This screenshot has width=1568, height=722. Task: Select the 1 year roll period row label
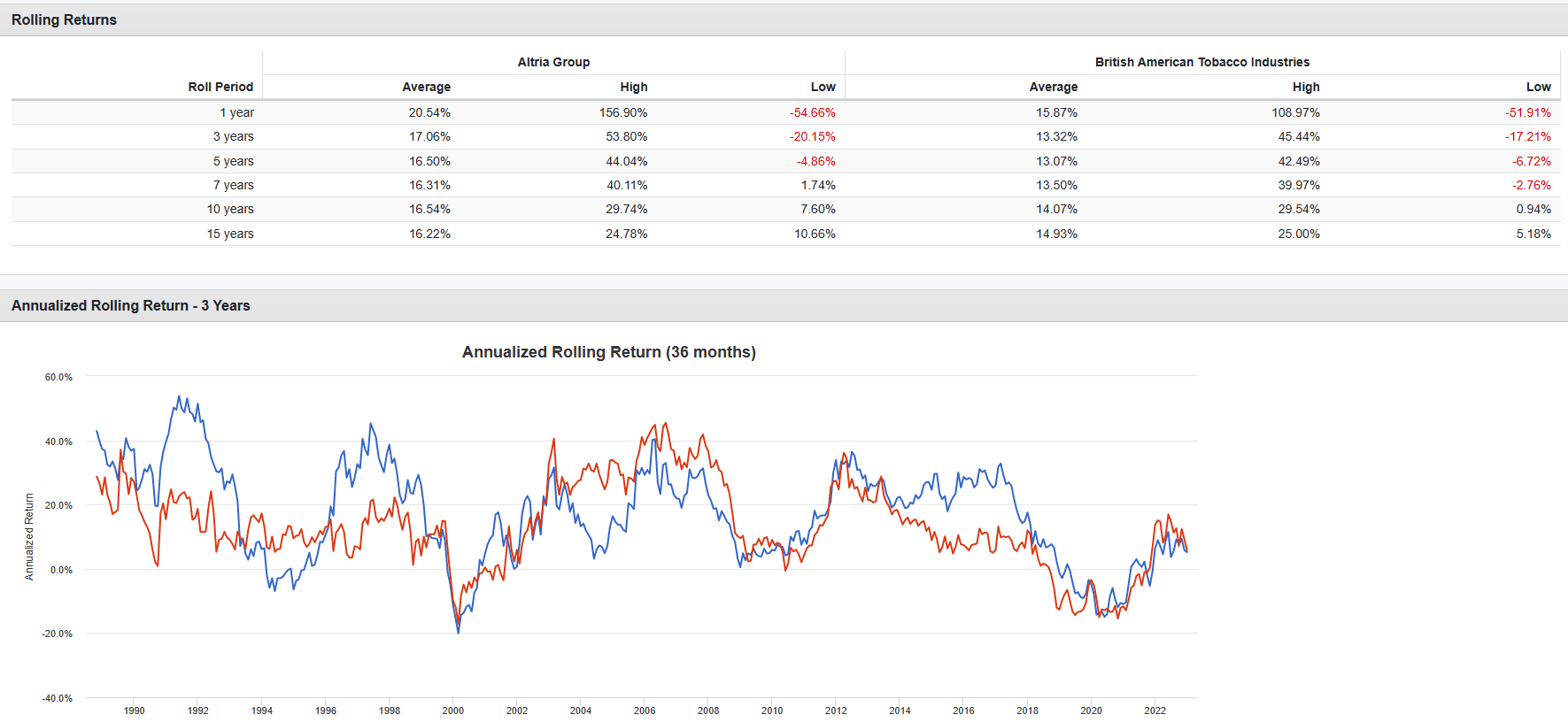(236, 112)
